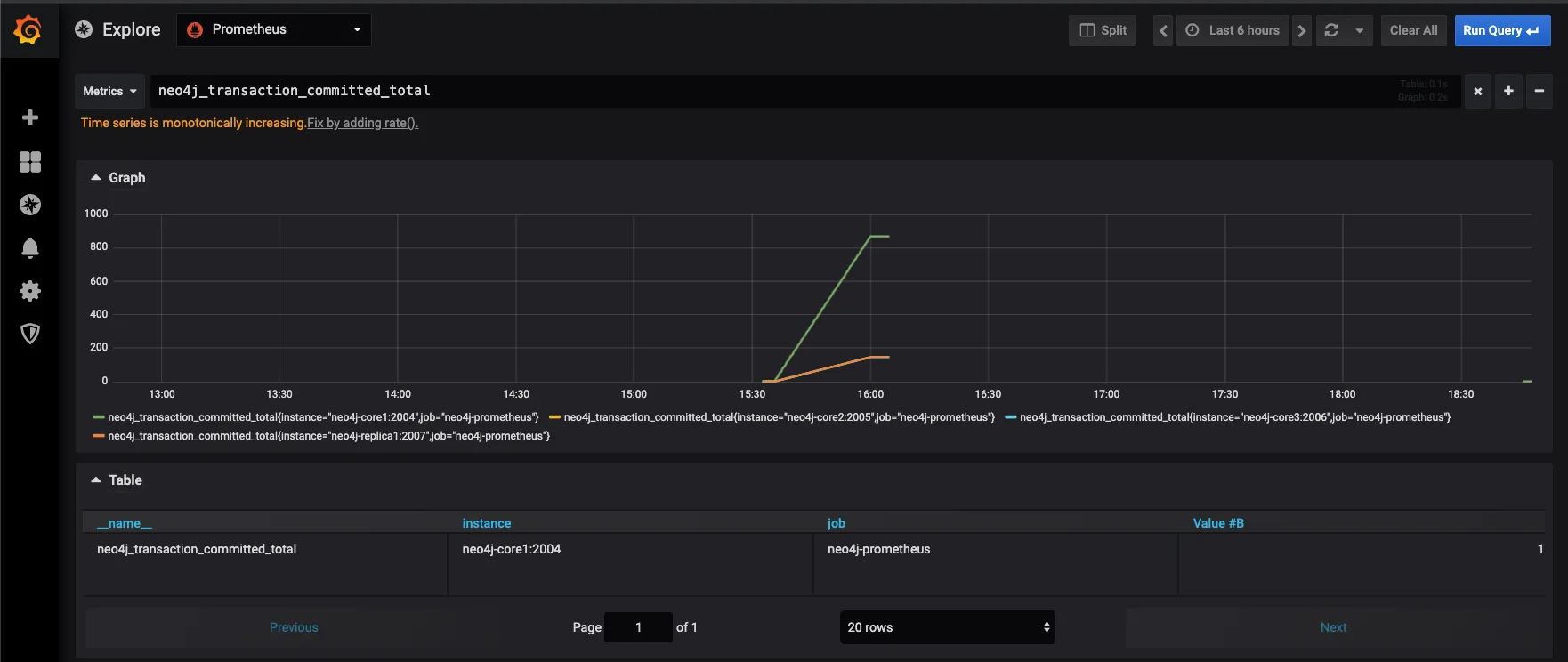
Task: Remove query with the X icon
Action: [x=1478, y=91]
